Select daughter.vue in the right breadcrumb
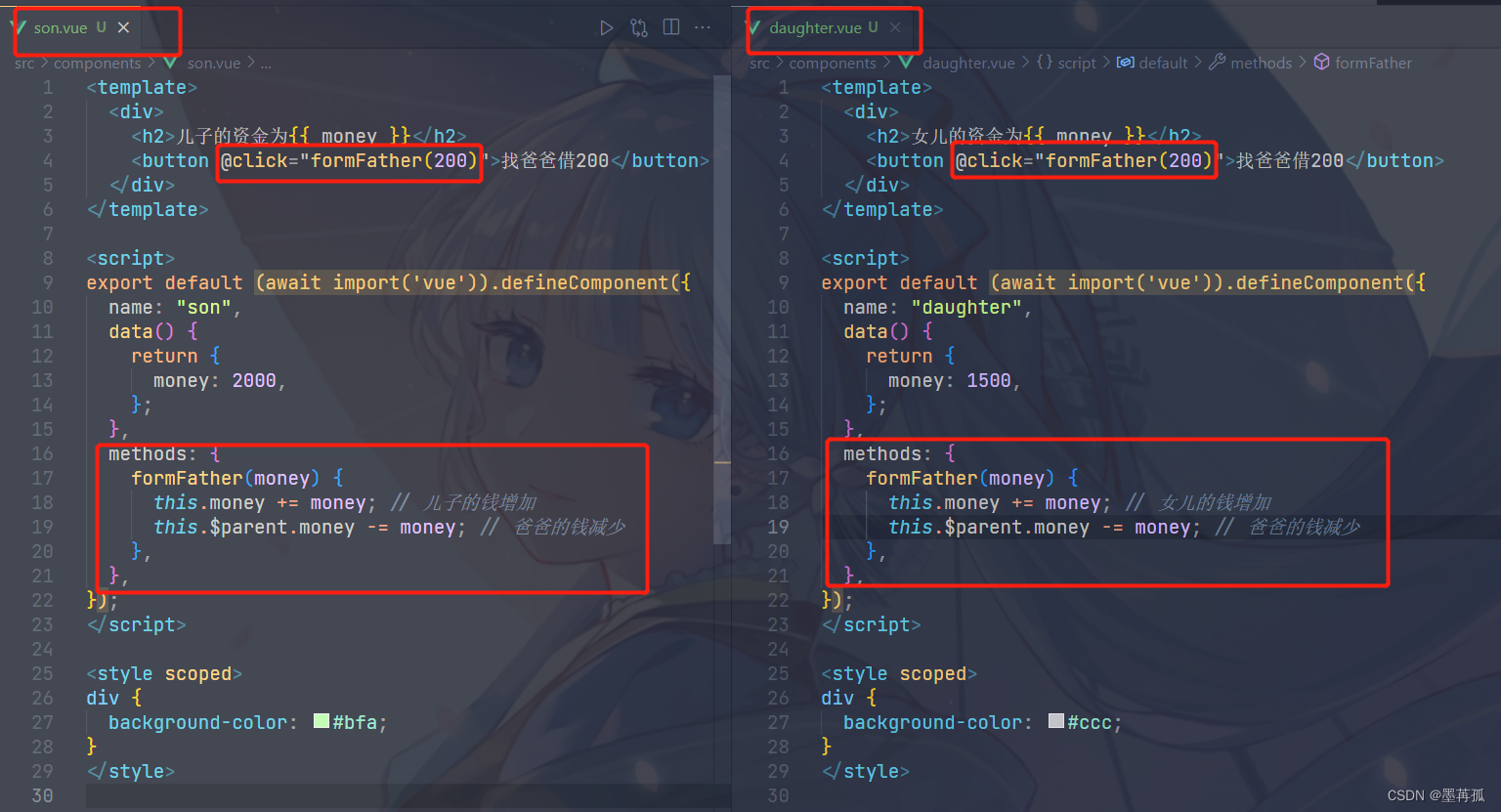The image size is (1501, 812). point(968,63)
